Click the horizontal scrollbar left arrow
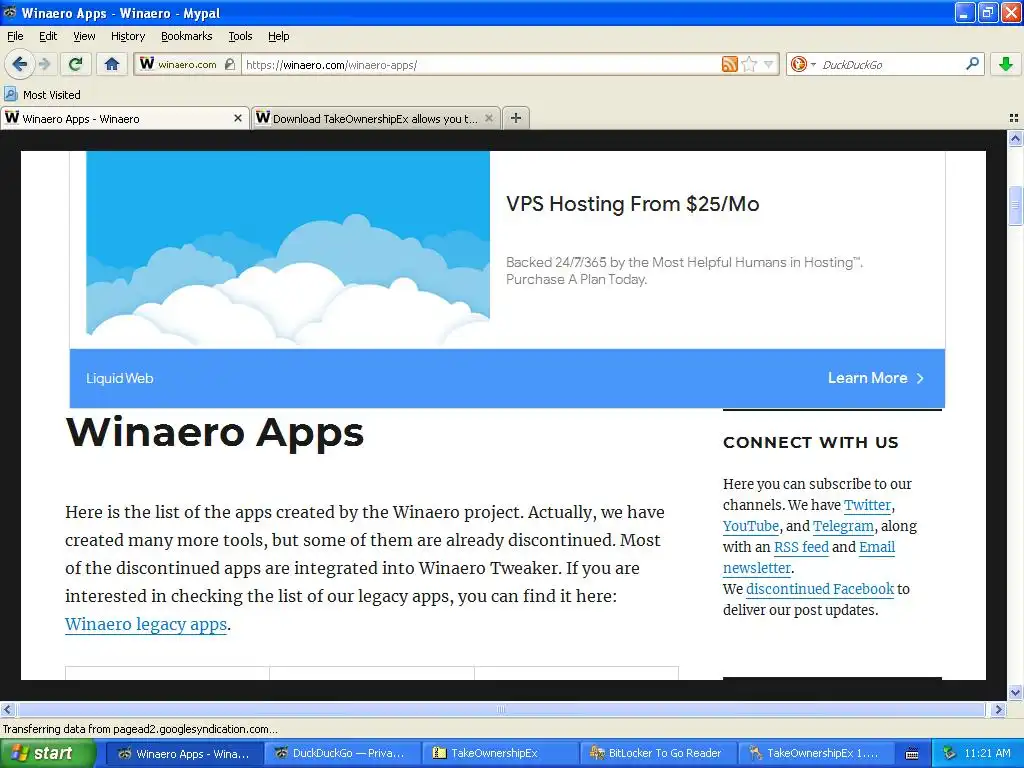Image resolution: width=1024 pixels, height=768 pixels. coord(7,709)
